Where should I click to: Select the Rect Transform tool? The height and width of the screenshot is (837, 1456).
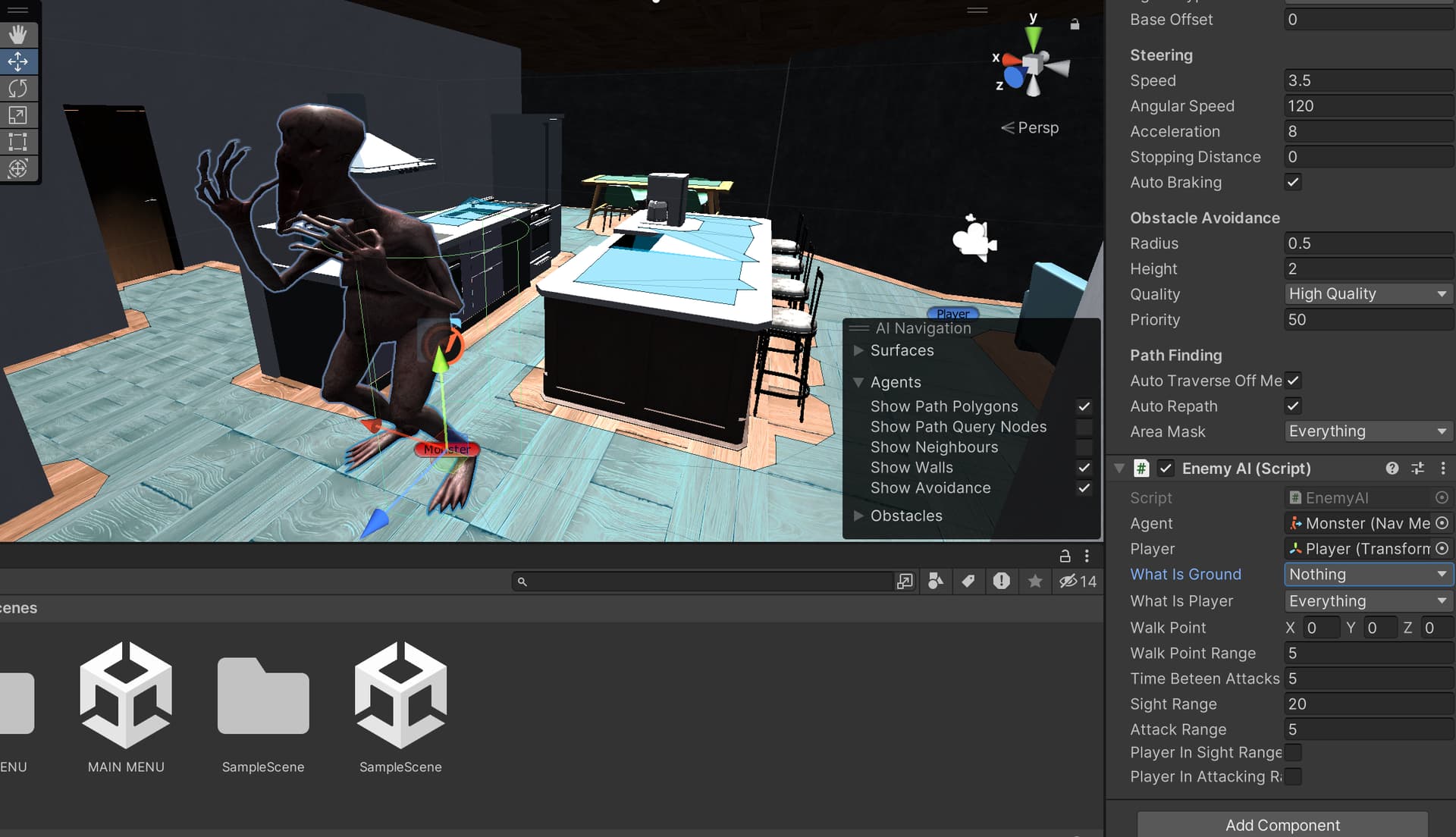tap(17, 142)
